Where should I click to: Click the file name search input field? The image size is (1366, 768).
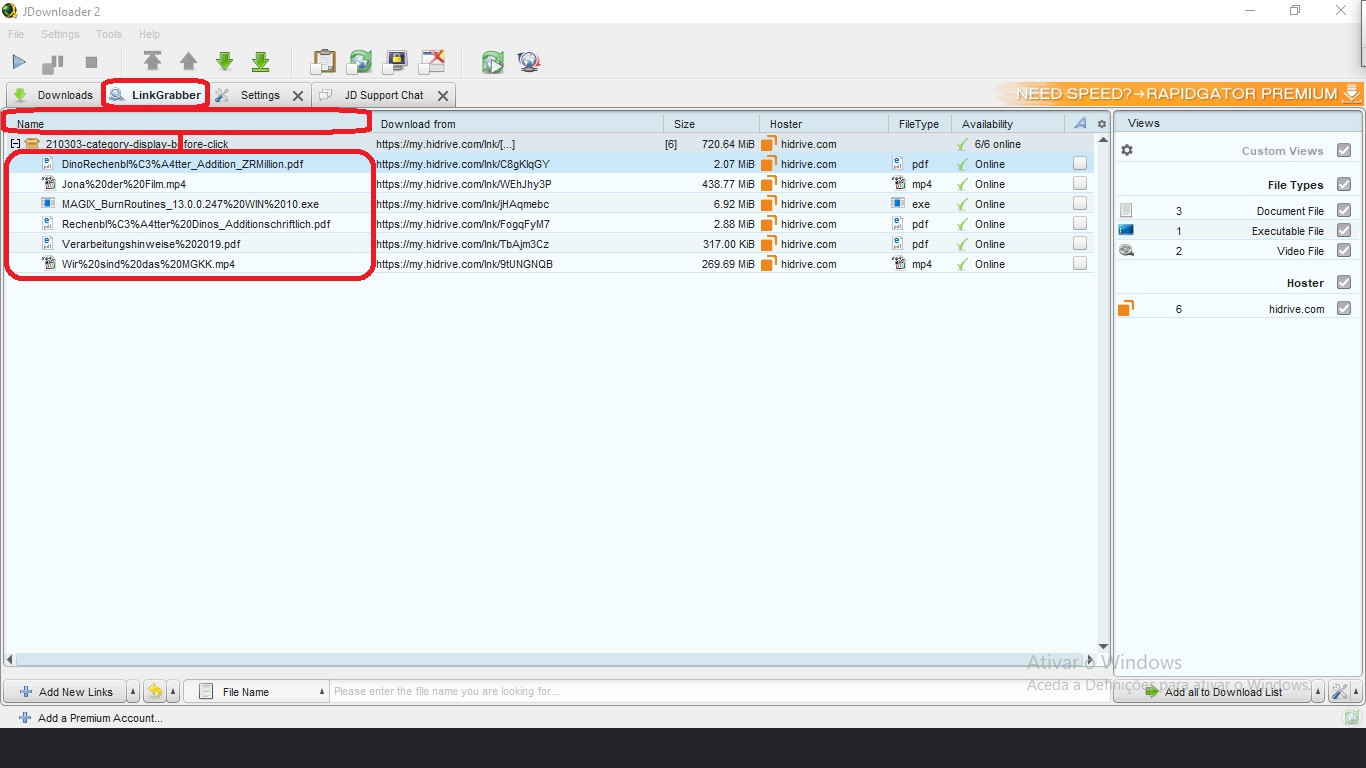point(720,691)
